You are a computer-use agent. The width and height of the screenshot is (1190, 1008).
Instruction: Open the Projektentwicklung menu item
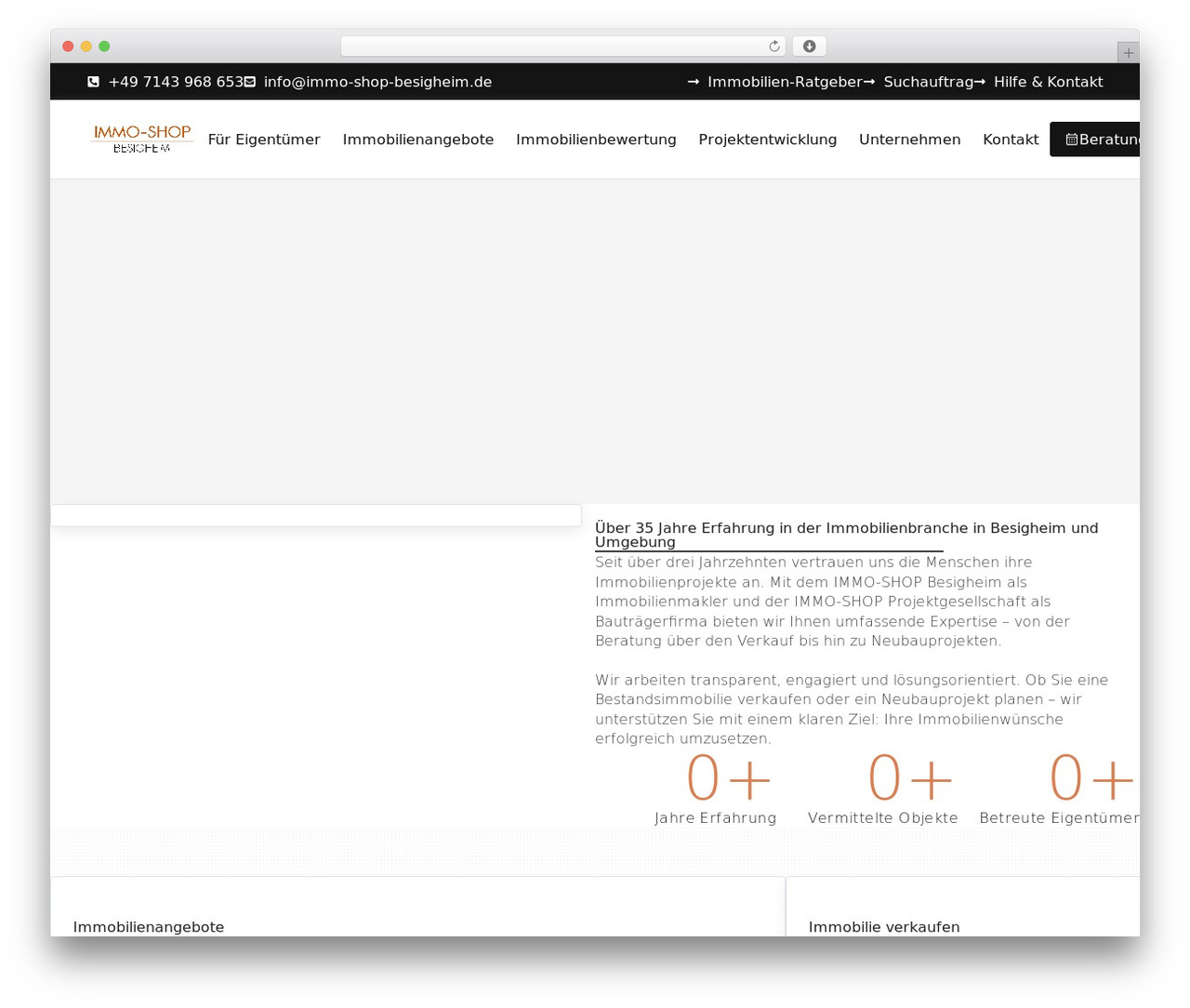[x=768, y=139]
